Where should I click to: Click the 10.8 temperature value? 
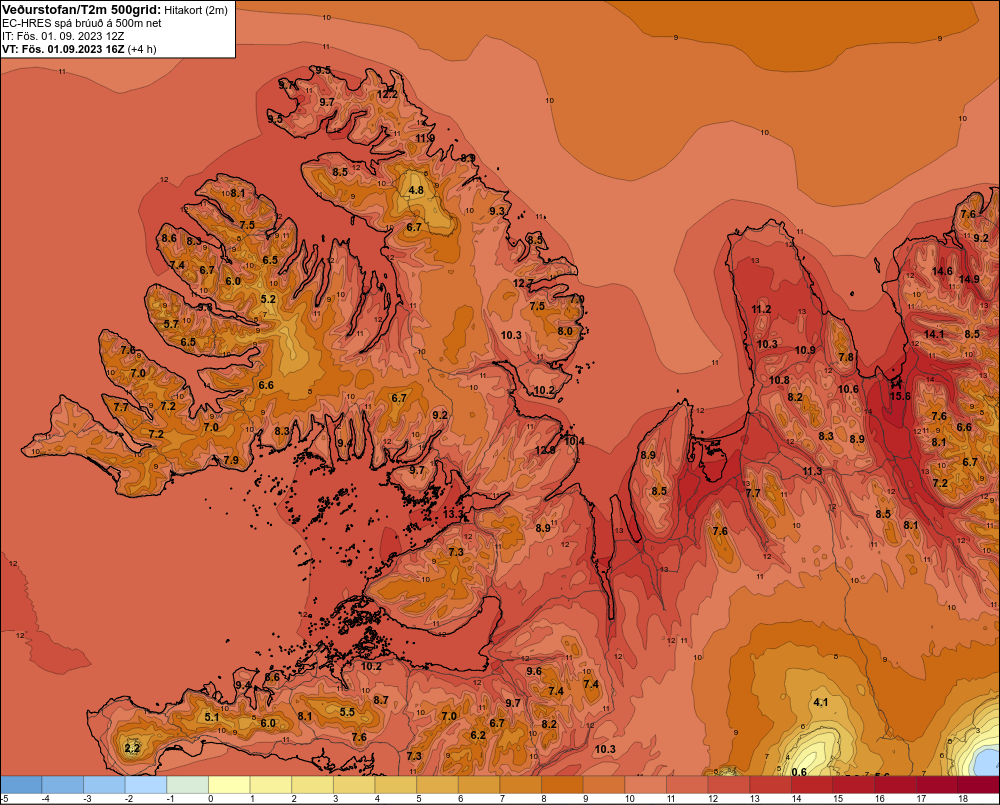pos(779,380)
